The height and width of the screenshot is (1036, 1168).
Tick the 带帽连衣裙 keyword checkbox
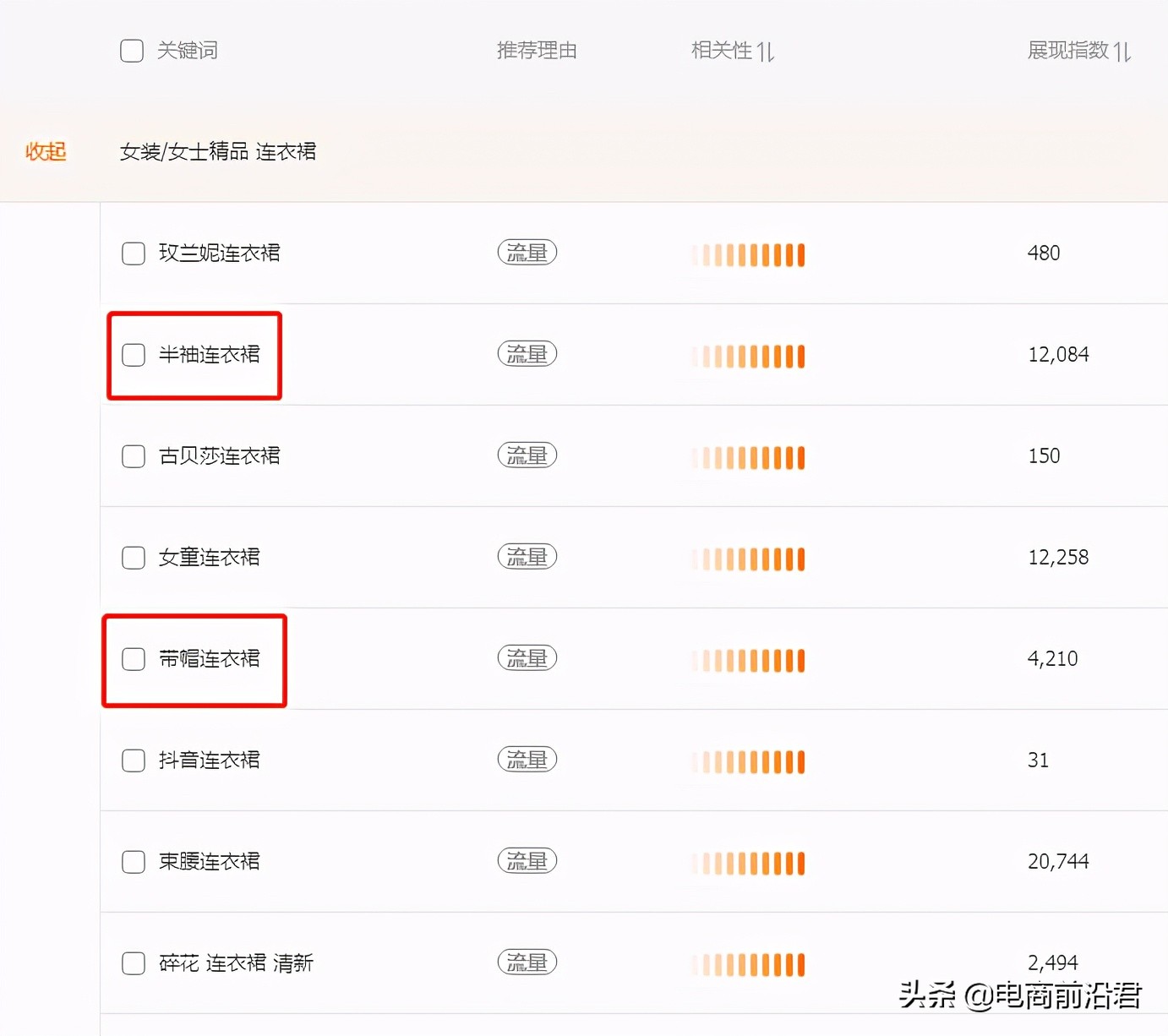click(x=134, y=658)
